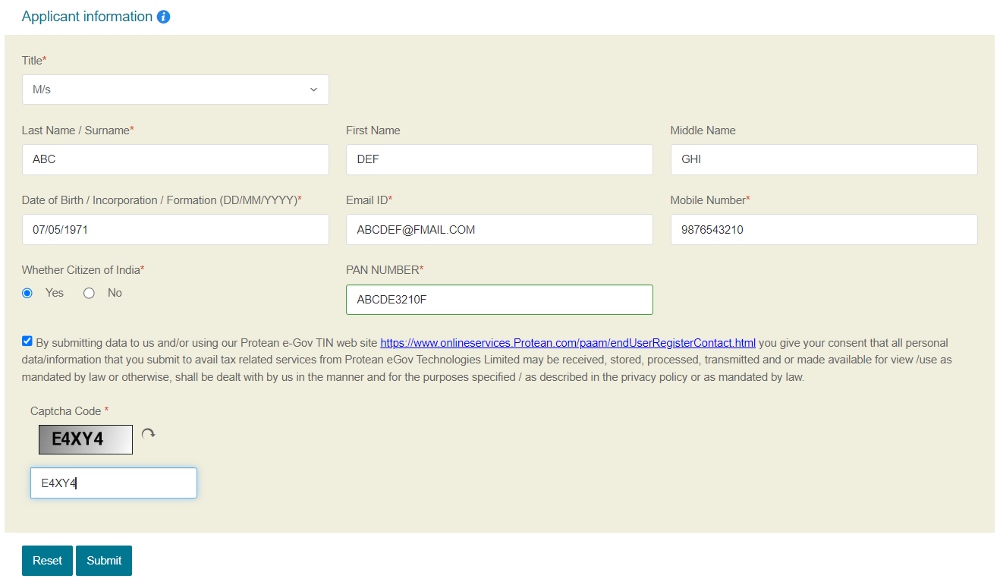
Task: Uncheck the consent agreement checkbox
Action: tap(27, 341)
